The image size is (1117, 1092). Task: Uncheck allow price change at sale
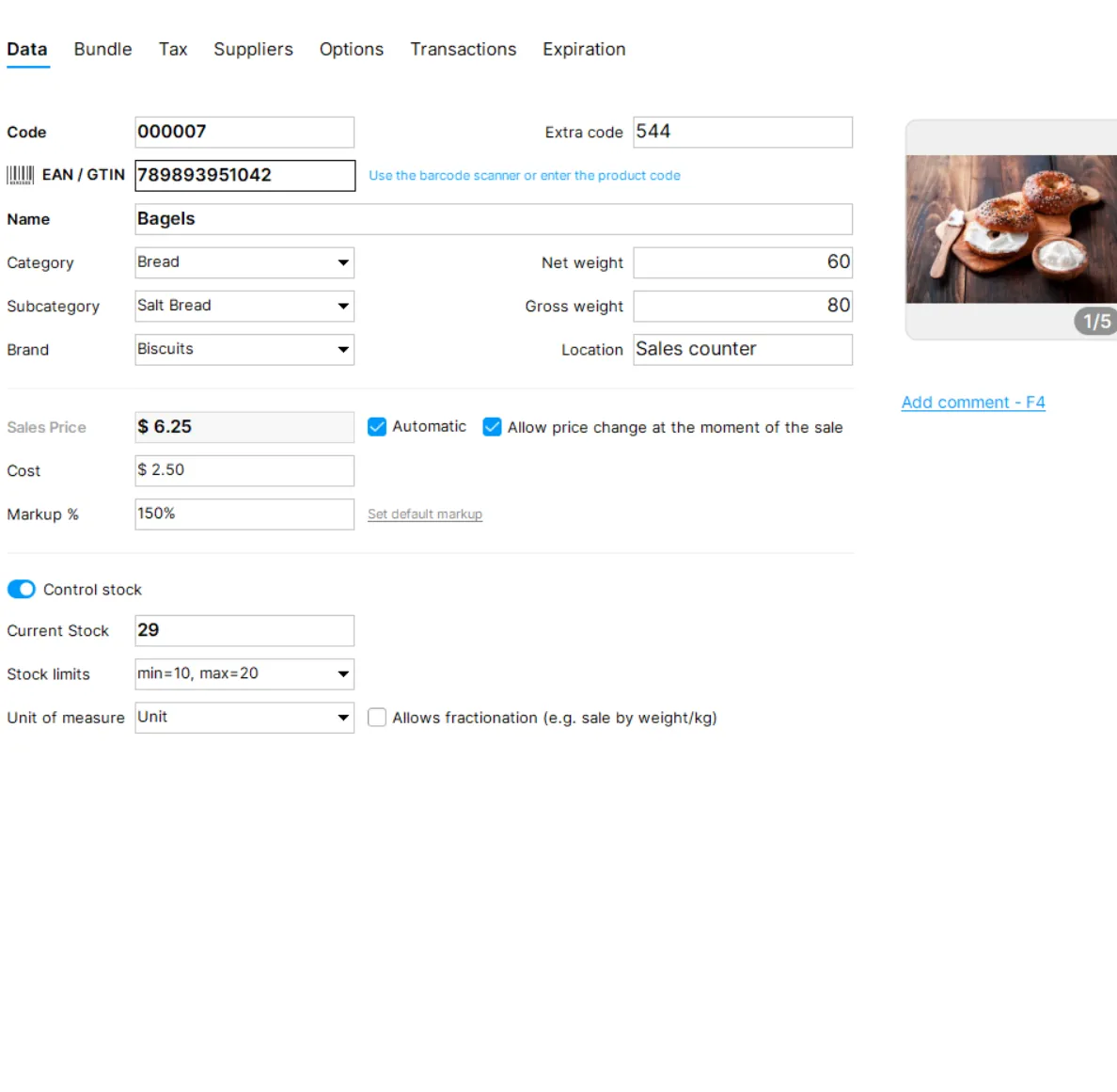(492, 426)
